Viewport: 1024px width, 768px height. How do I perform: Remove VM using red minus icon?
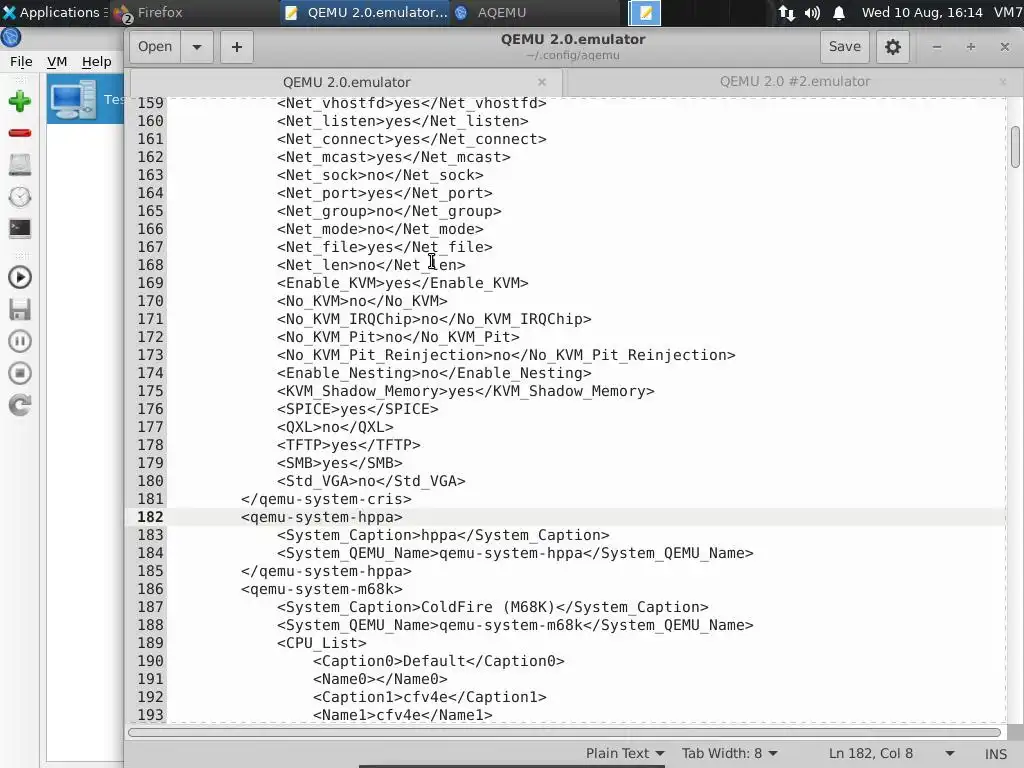point(20,133)
